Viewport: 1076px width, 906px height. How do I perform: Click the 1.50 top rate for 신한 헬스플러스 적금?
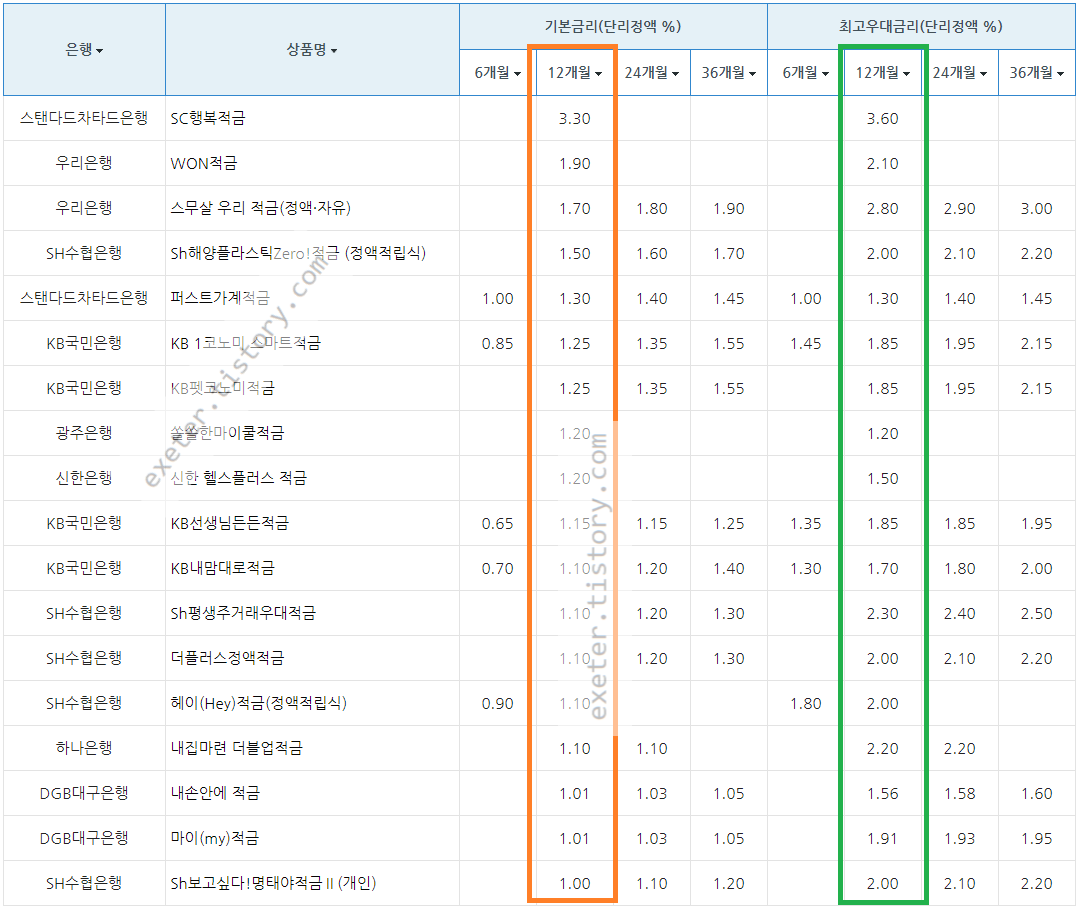[882, 478]
